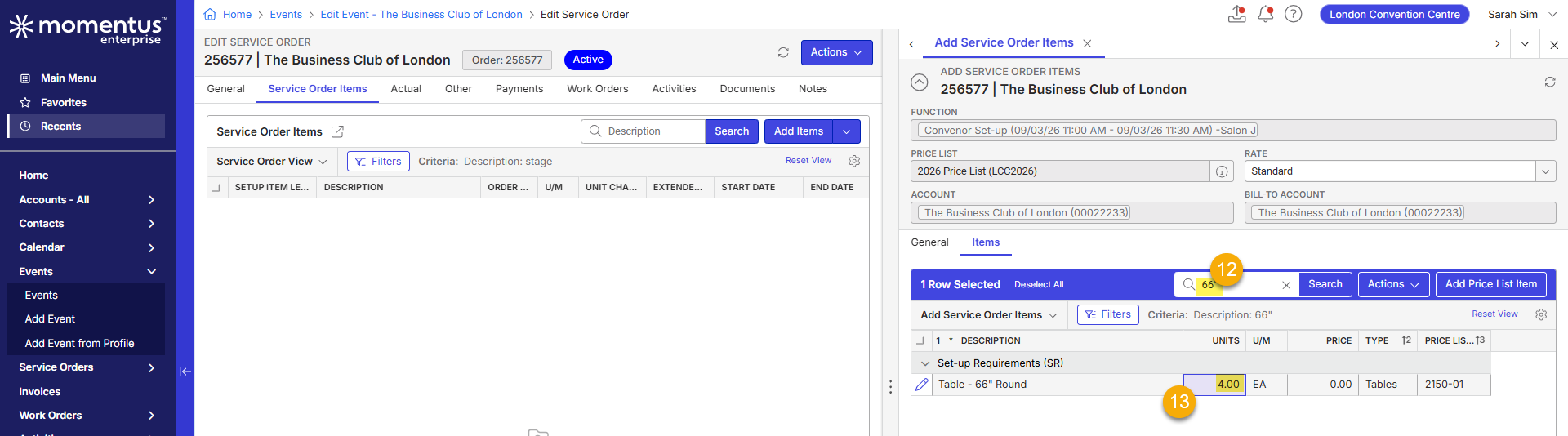
Task: Open the Service Order View dropdown
Action: click(272, 162)
